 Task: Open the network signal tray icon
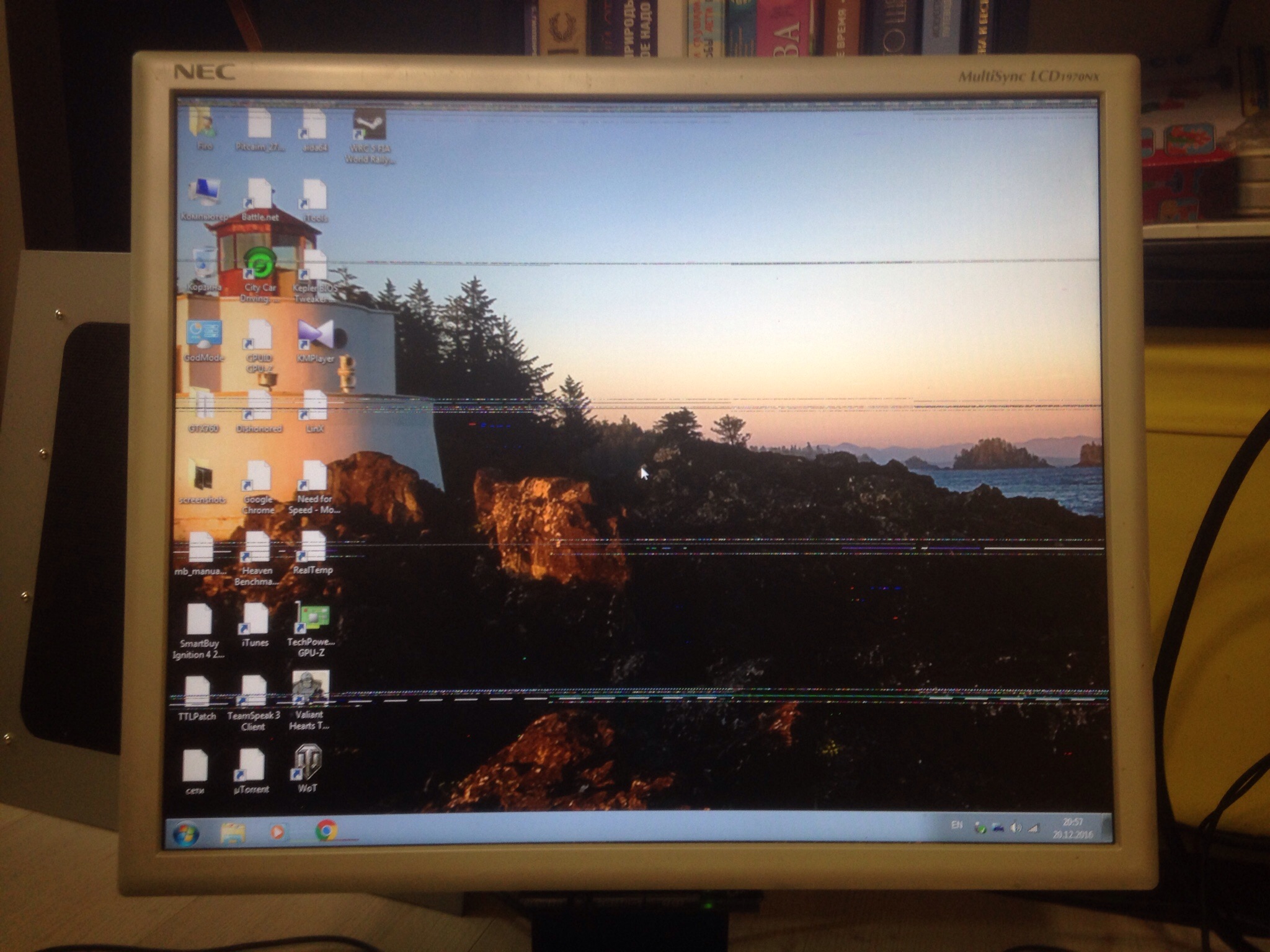tap(1032, 827)
